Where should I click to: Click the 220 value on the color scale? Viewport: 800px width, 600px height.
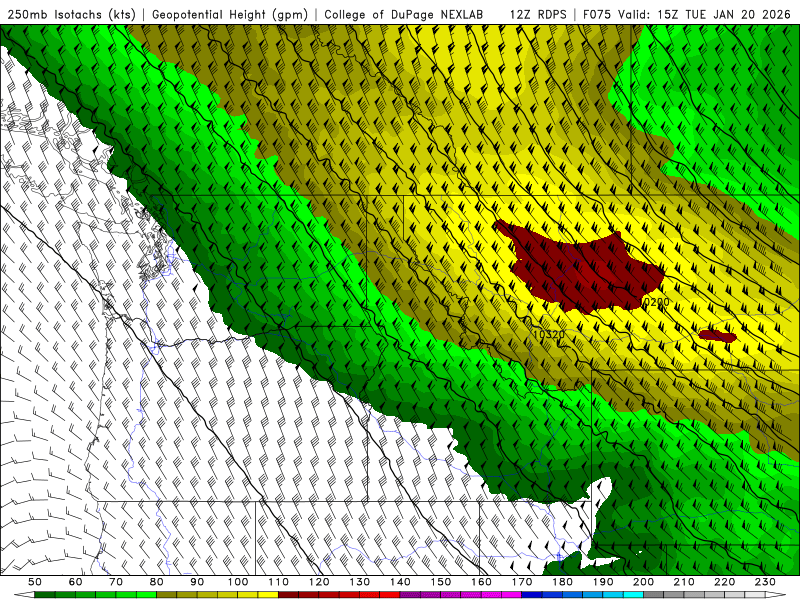tap(724, 582)
